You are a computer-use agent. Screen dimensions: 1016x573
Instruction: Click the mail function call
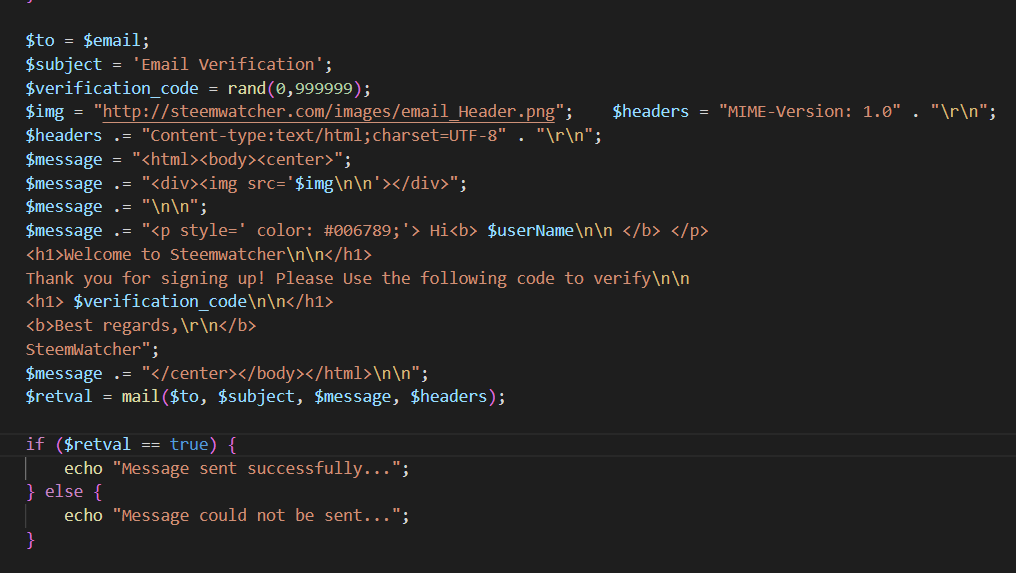[141, 397]
